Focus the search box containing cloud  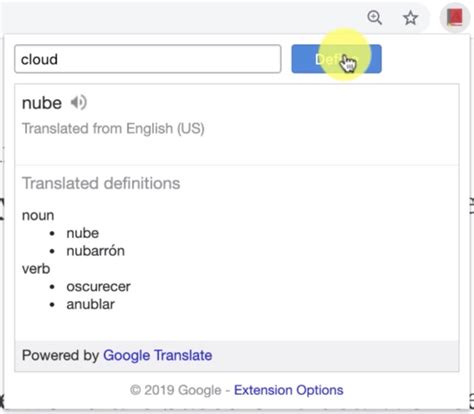148,59
